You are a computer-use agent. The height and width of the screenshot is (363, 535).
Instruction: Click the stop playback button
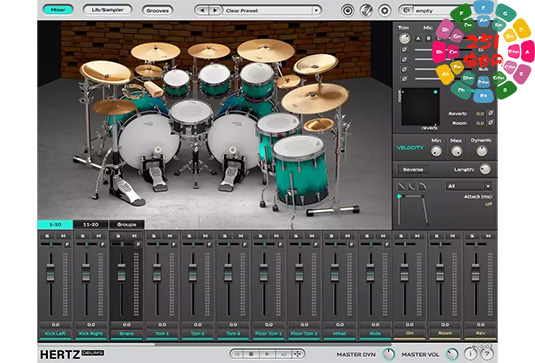point(251,354)
